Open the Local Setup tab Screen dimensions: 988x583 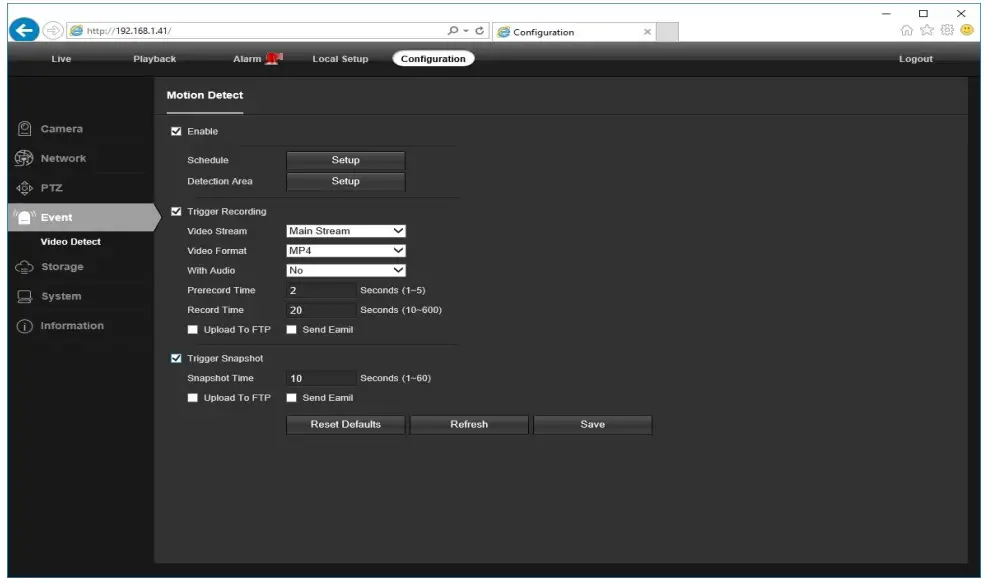point(340,59)
